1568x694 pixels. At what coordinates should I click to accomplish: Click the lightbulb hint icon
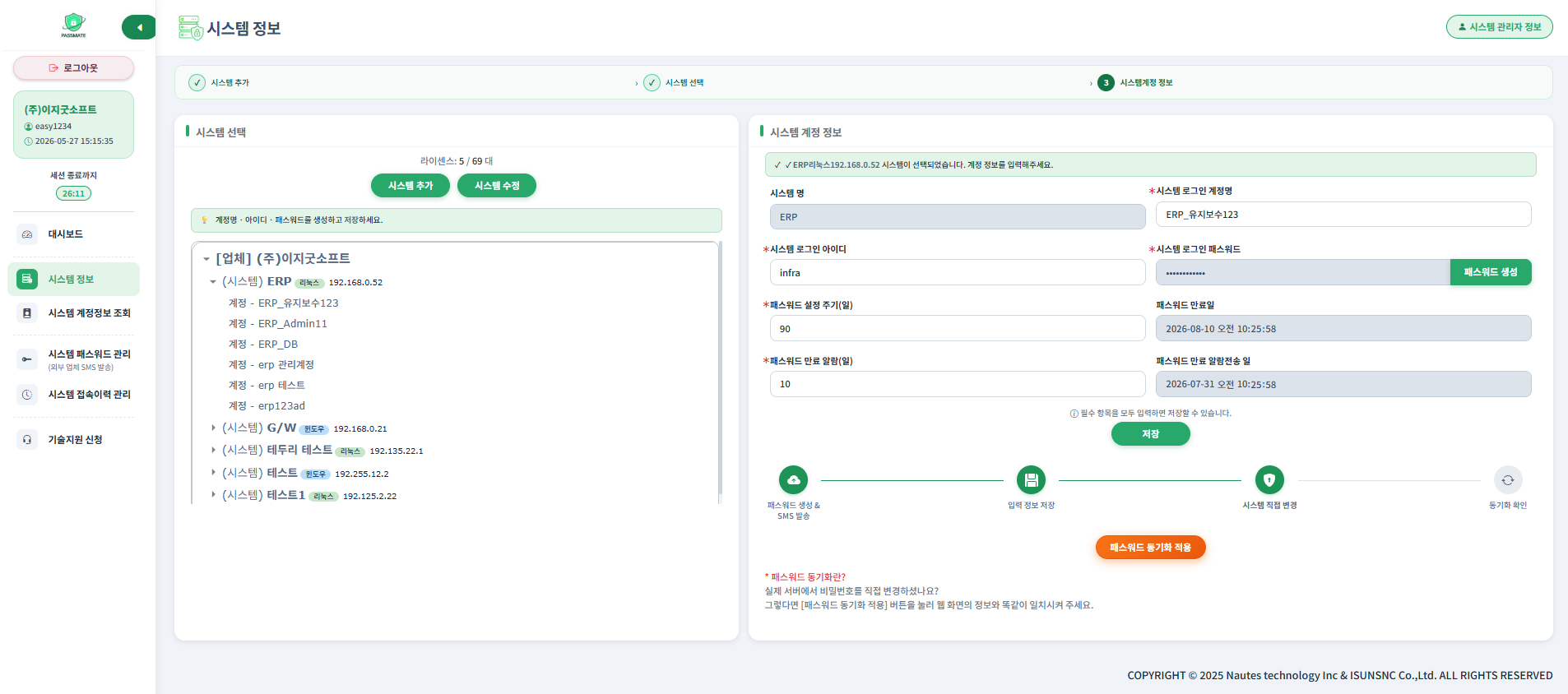[204, 220]
